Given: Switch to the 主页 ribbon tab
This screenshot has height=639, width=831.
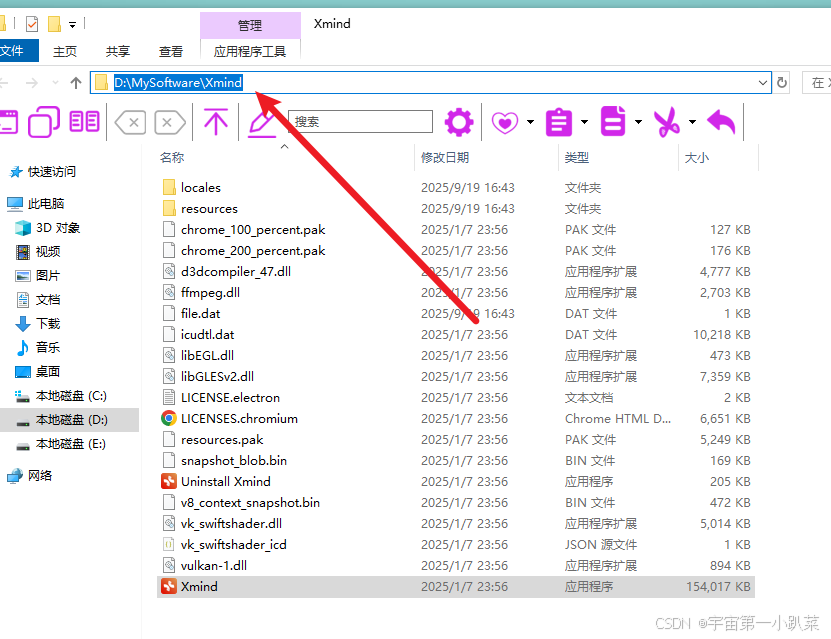Looking at the screenshot, I should click(65, 51).
